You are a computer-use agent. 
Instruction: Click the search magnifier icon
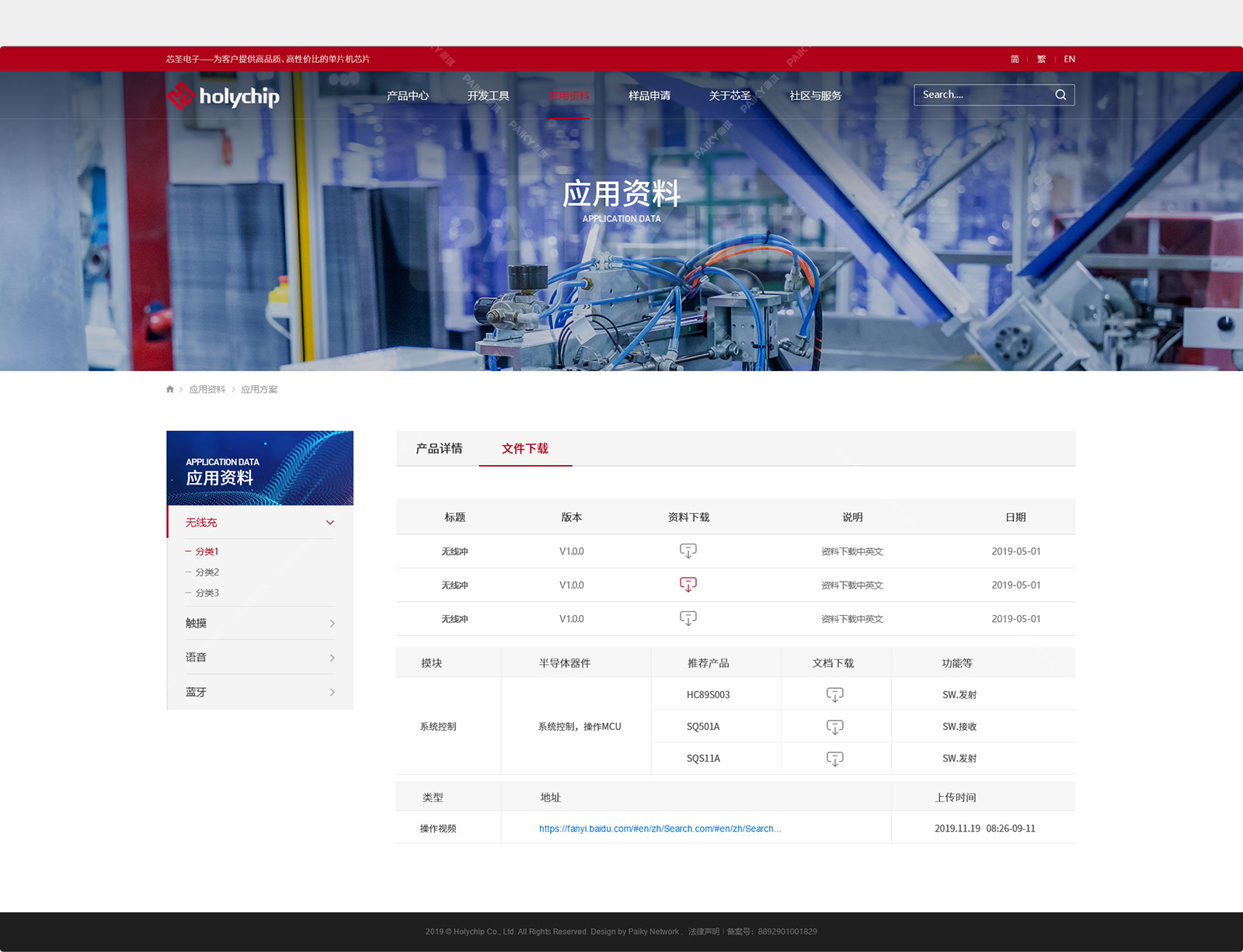(1060, 95)
